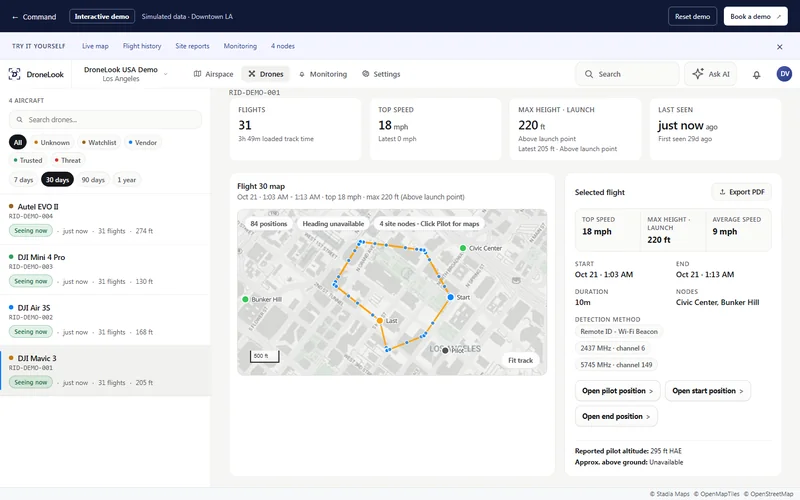Viewport: 800px width, 500px height.
Task: Set time range to 7 days
Action: (x=23, y=180)
